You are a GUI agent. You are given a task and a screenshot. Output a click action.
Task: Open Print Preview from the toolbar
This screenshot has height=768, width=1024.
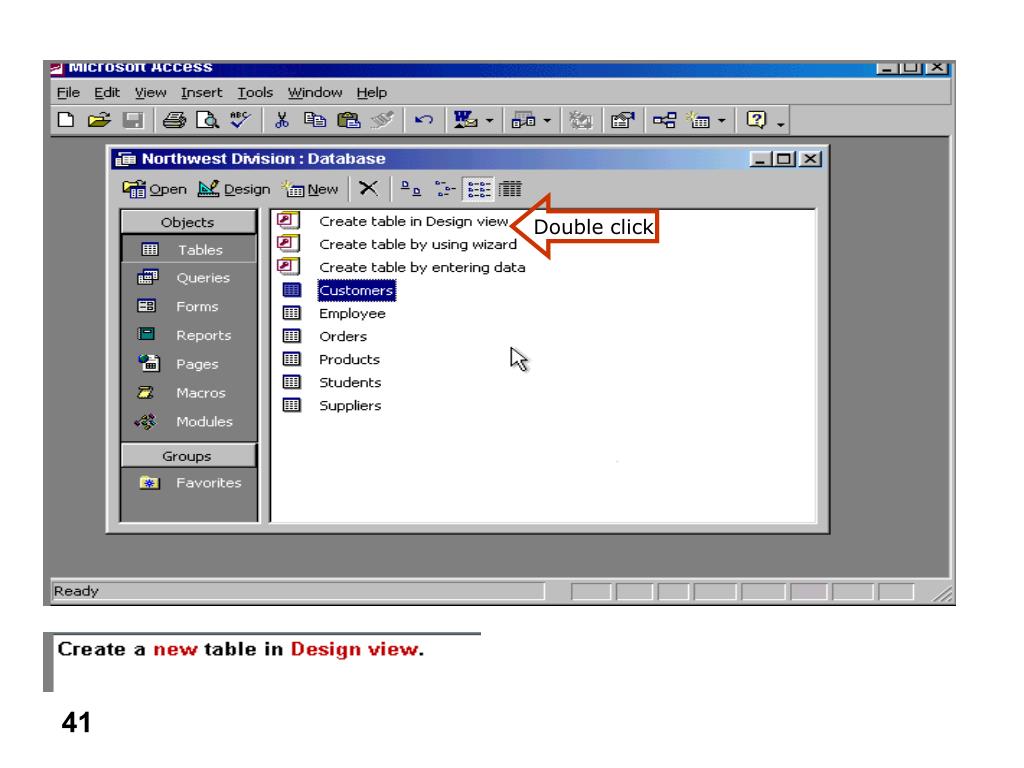207,120
